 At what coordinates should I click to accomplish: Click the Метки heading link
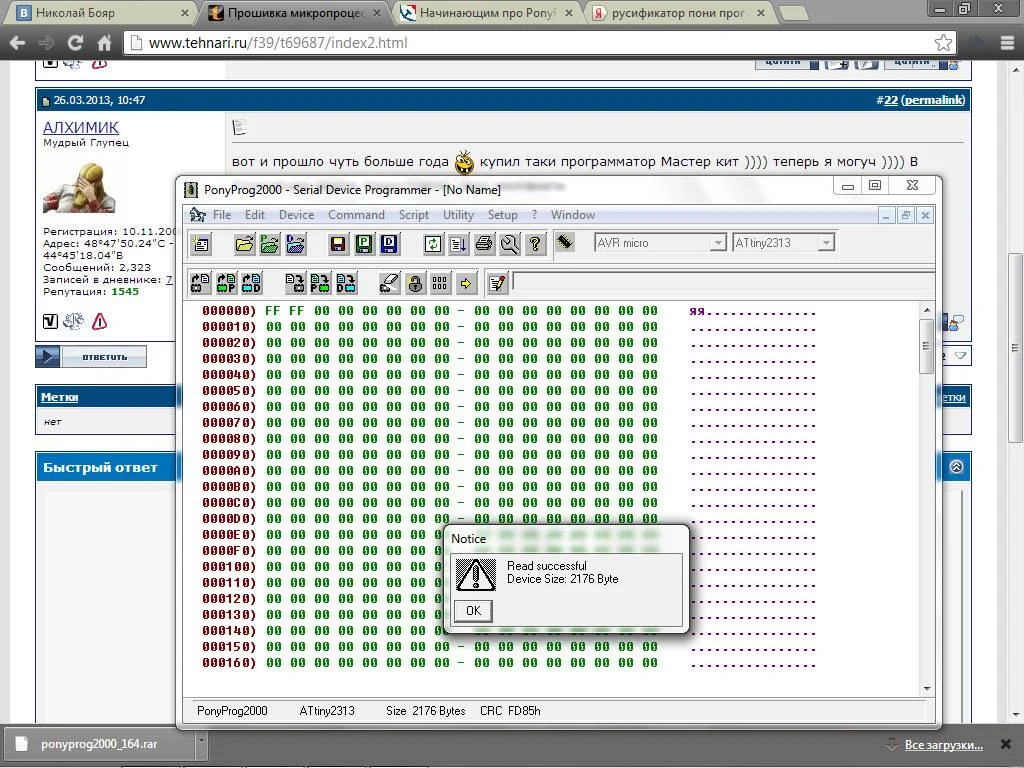pyautogui.click(x=59, y=397)
